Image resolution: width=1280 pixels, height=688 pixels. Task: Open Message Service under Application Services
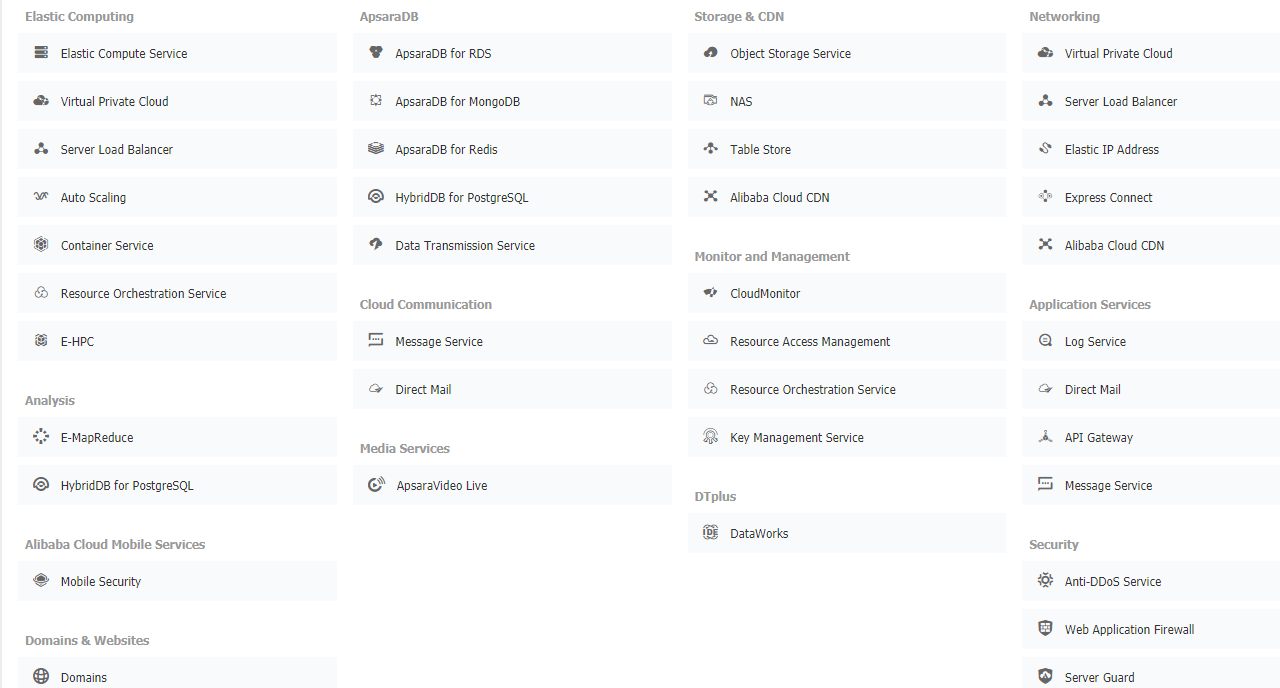click(x=1151, y=485)
